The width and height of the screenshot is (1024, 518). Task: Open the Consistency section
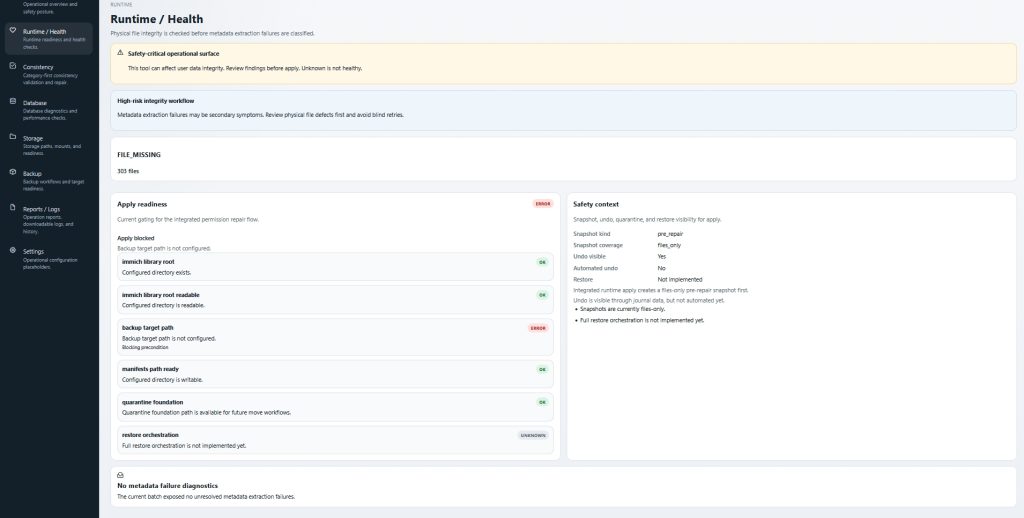coord(48,73)
